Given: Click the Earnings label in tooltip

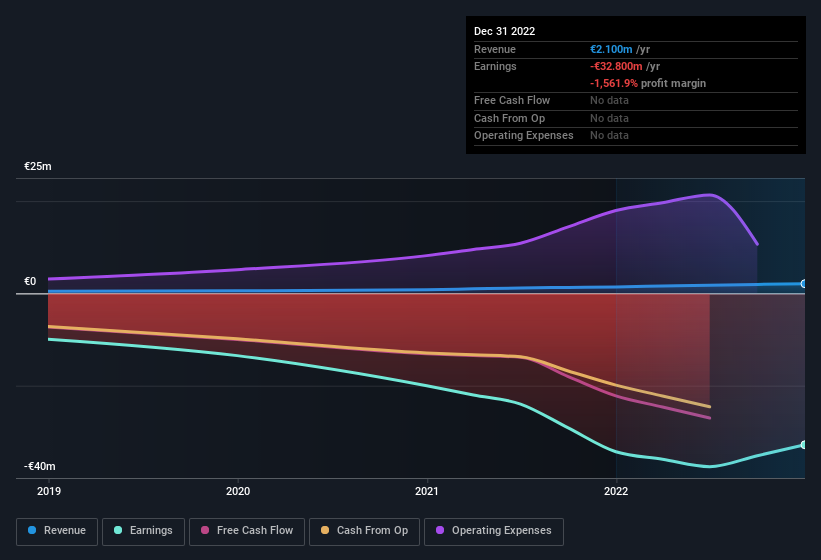Looking at the screenshot, I should point(495,66).
